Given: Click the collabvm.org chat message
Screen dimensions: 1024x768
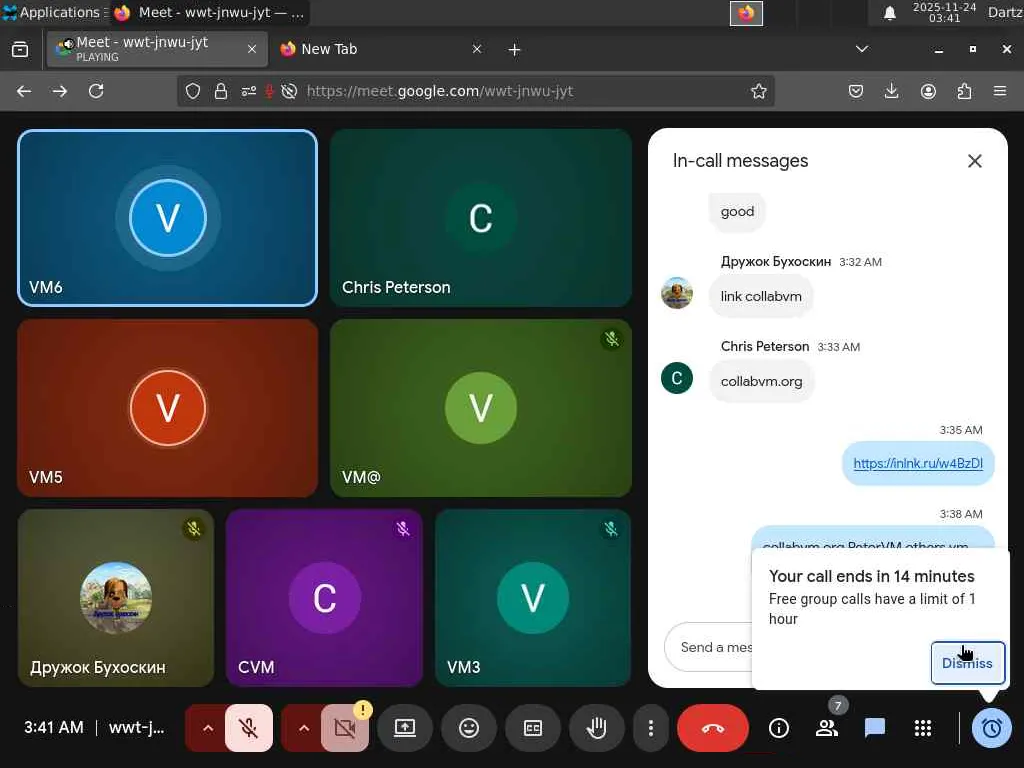Looking at the screenshot, I should 761,381.
